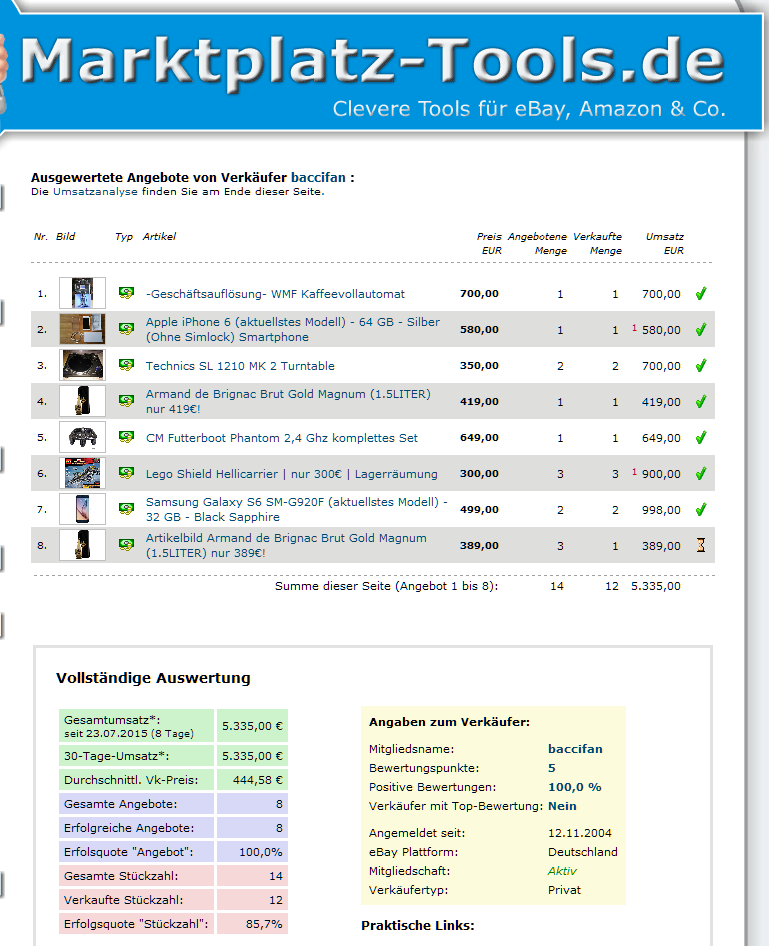Open Artikelbild Armand de Brignac 389€ listing
The height and width of the screenshot is (946, 769).
click(x=286, y=545)
